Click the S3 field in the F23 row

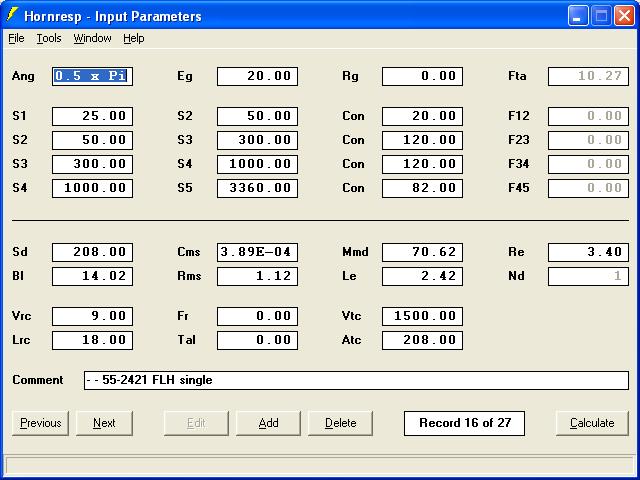pos(257,140)
